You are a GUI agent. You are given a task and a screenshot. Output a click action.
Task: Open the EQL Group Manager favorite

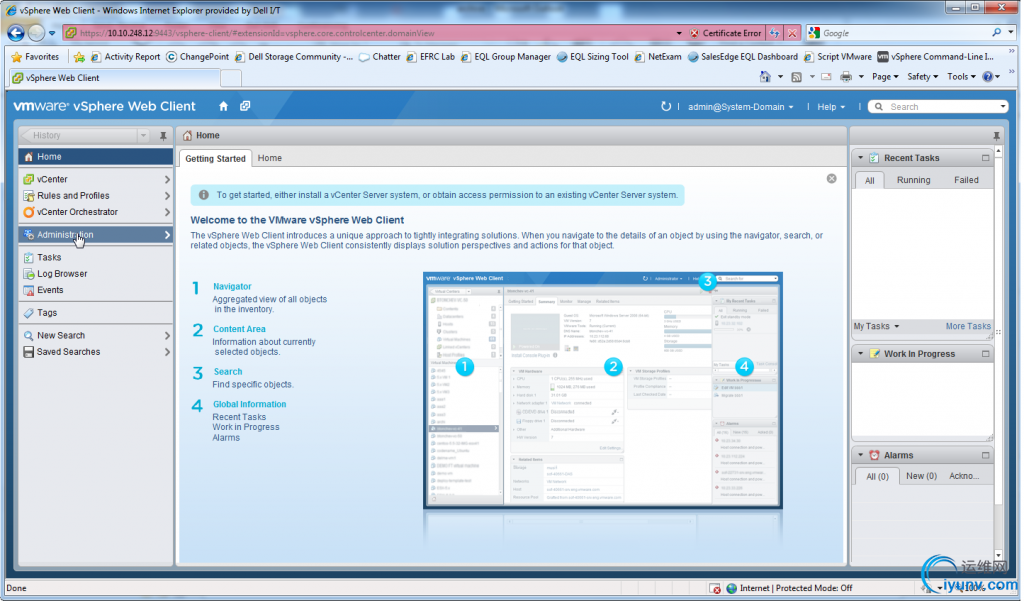coord(505,57)
